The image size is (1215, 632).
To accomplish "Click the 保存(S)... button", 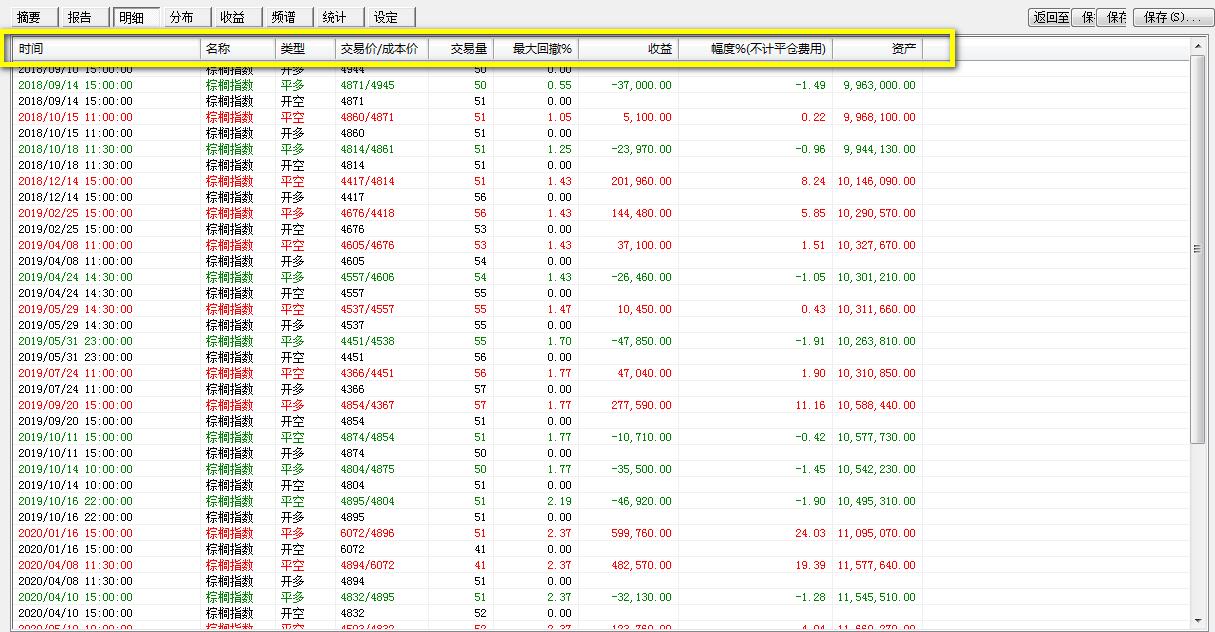I will (x=1170, y=18).
